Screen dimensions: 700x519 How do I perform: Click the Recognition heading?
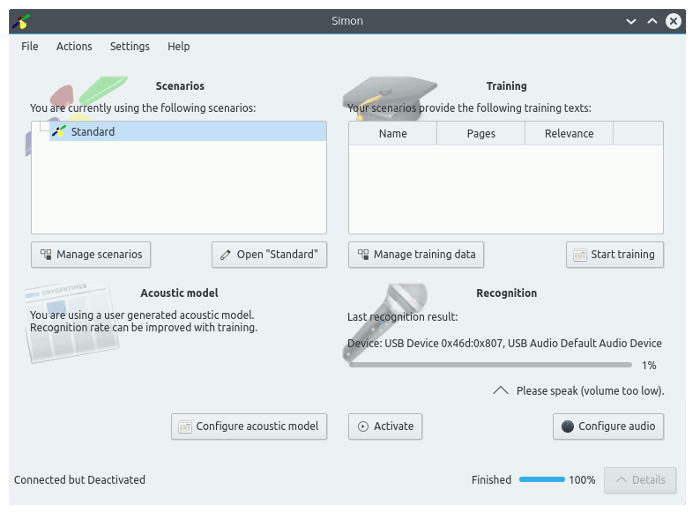[506, 293]
